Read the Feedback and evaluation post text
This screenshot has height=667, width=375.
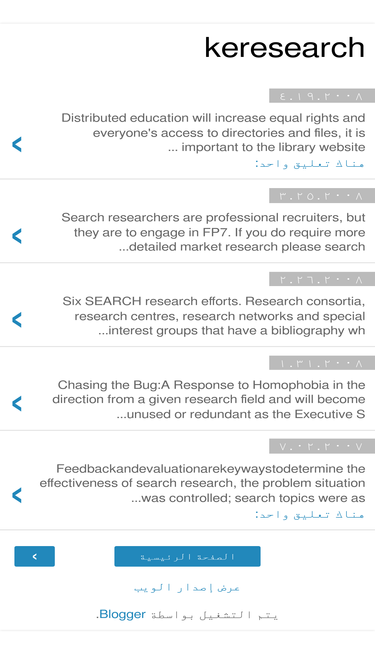(x=202, y=483)
